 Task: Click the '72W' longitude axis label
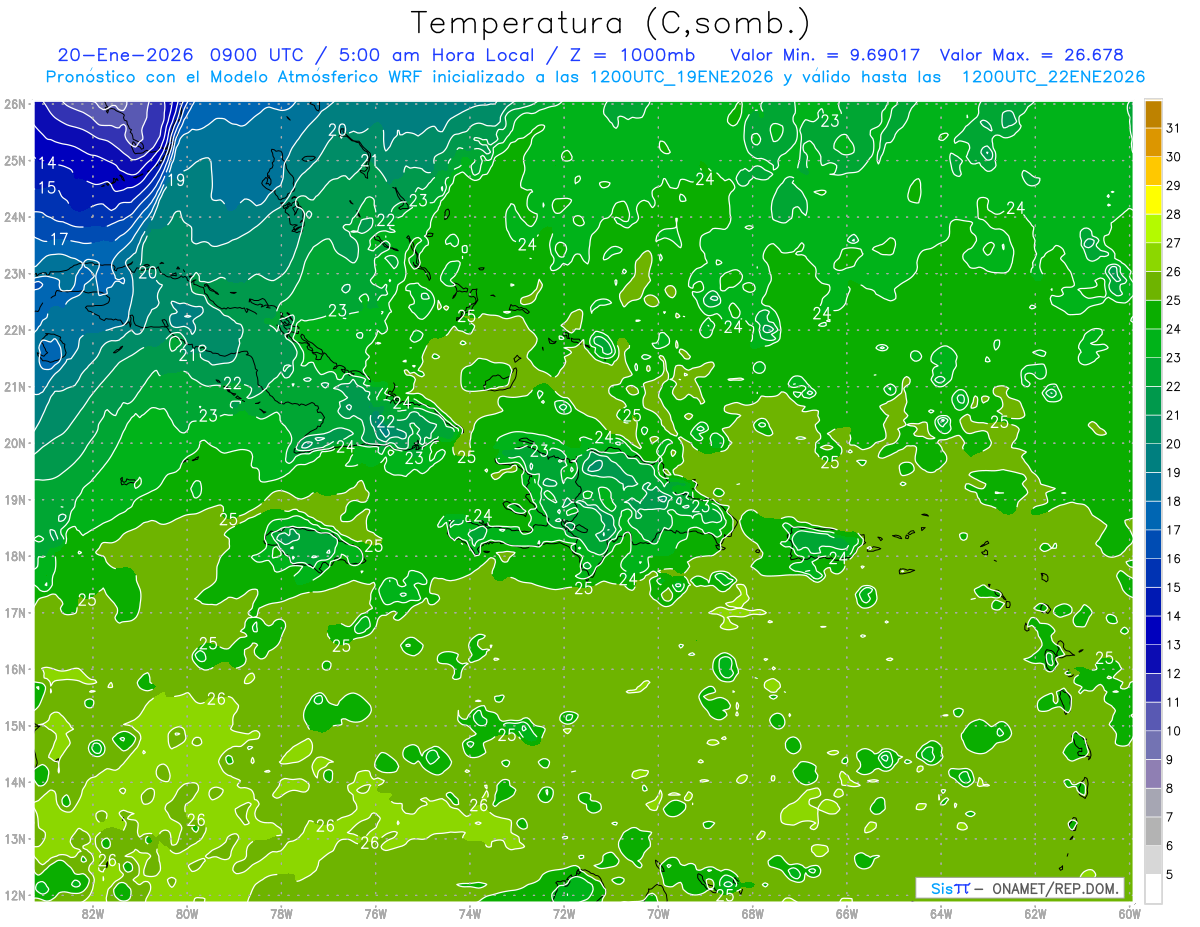564,913
